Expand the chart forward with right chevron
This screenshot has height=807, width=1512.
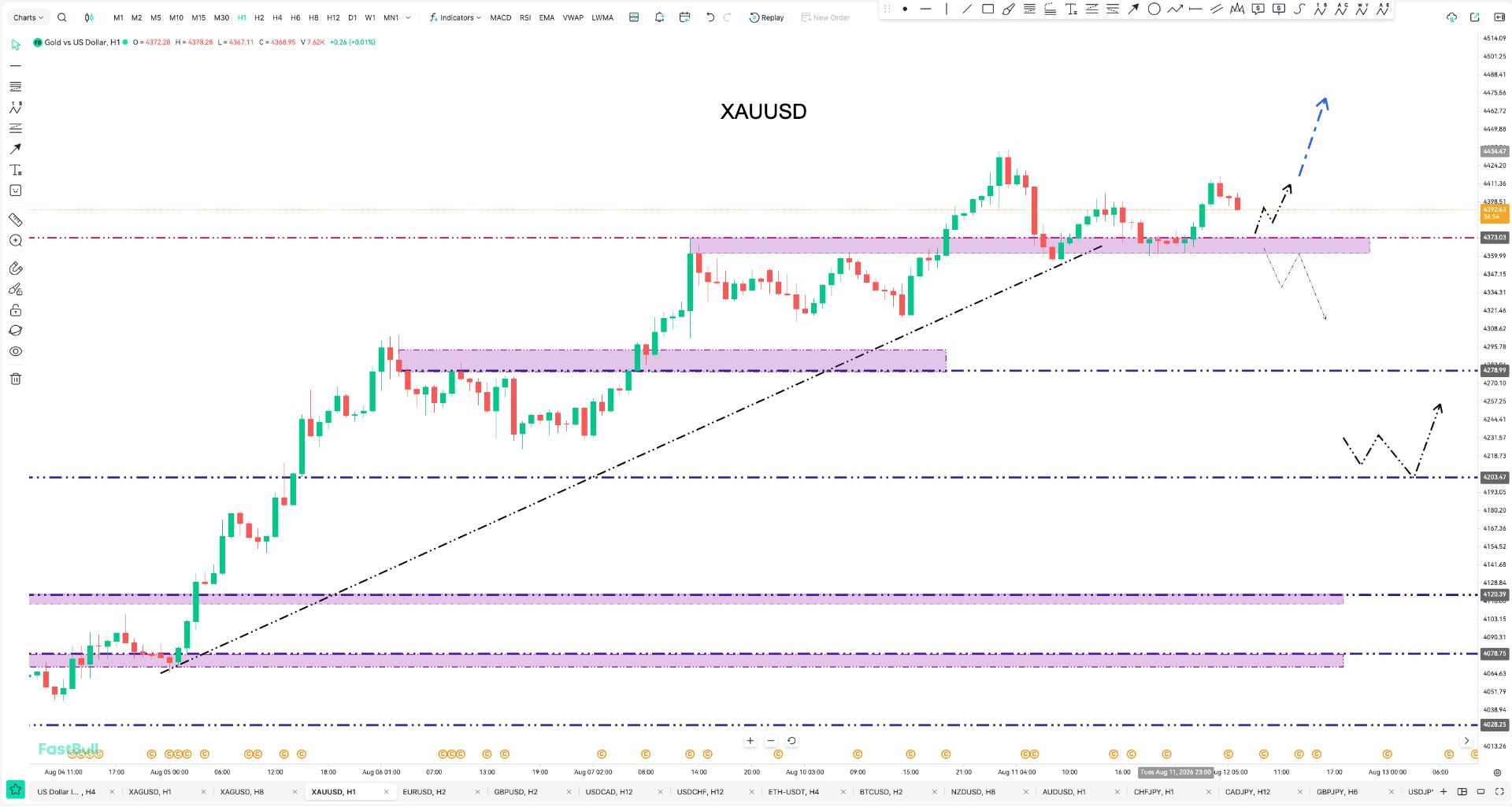1466,740
